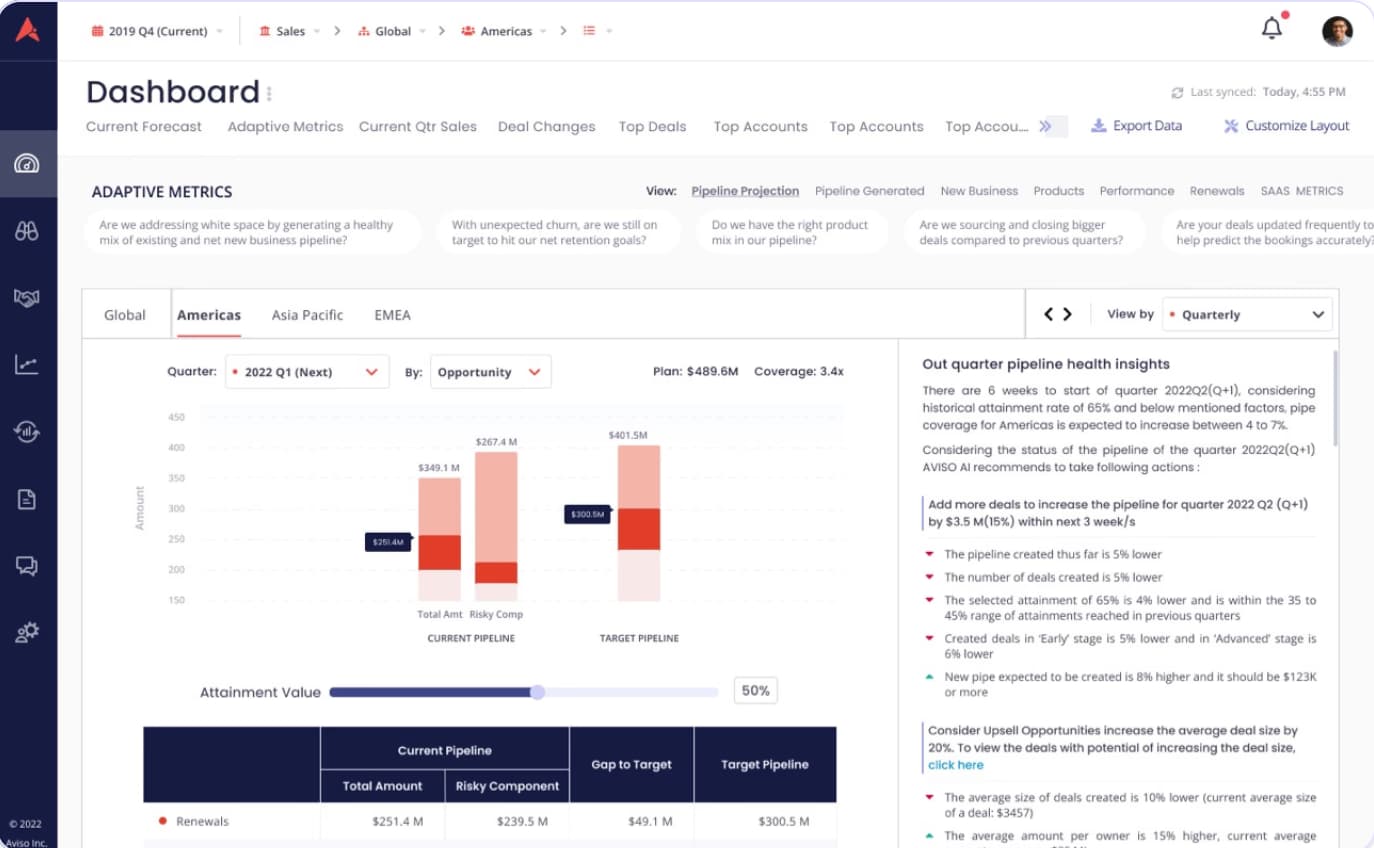
Task: Select the Deal Changes tab
Action: click(x=546, y=127)
